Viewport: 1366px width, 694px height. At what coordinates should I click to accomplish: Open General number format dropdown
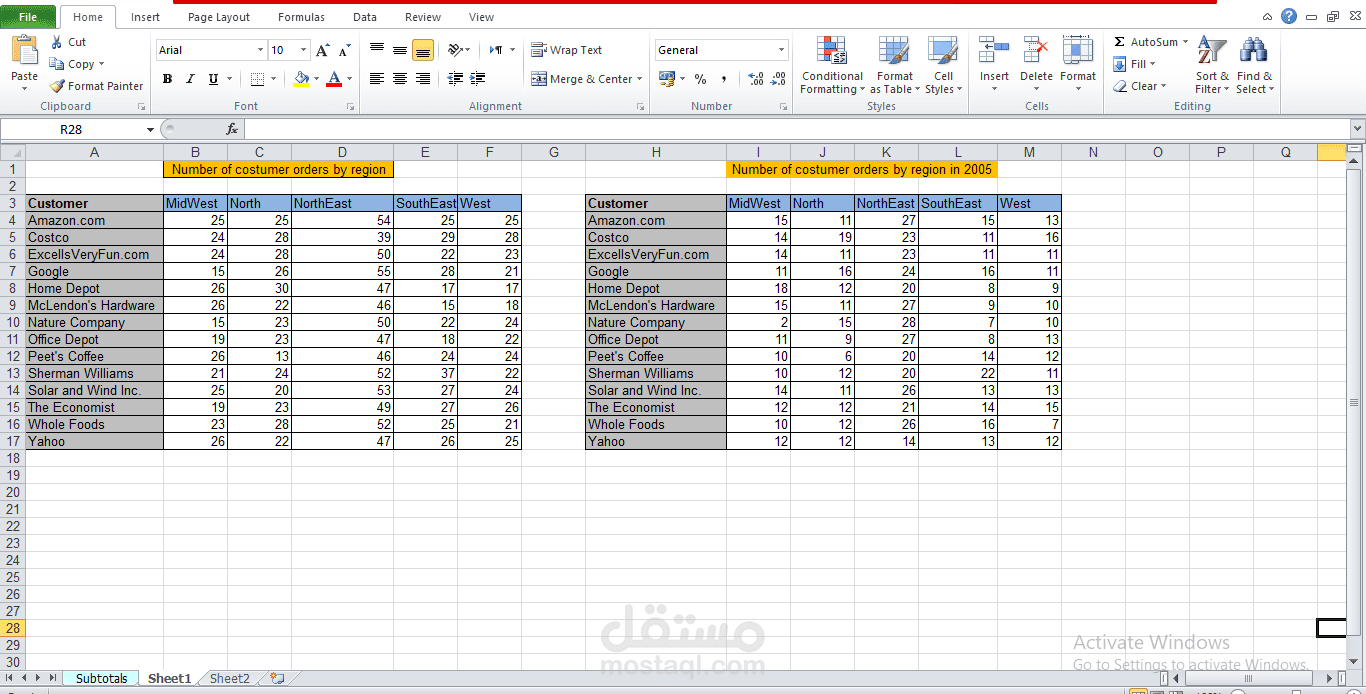click(782, 50)
